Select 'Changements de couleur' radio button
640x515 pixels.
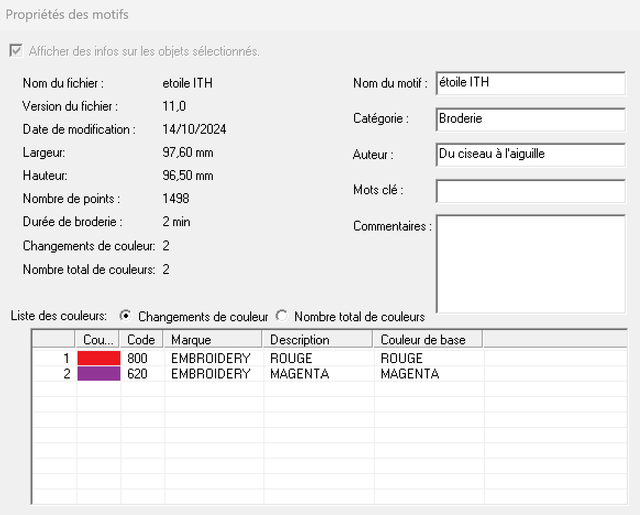tap(125, 316)
